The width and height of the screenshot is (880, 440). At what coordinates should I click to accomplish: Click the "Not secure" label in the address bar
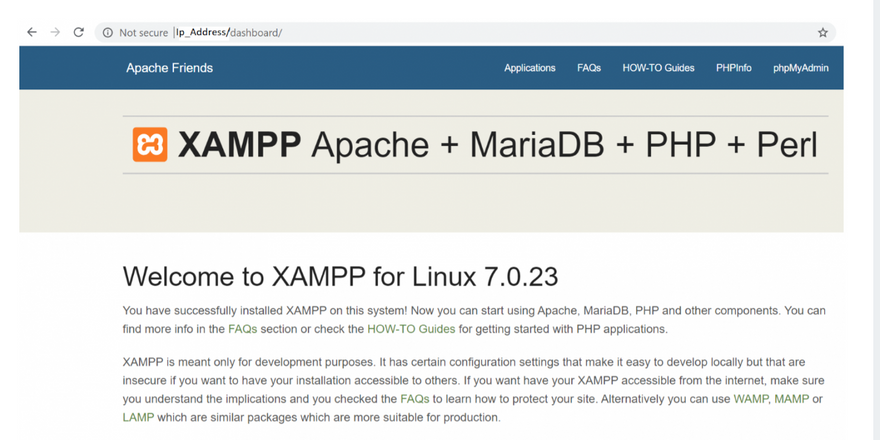tap(144, 33)
